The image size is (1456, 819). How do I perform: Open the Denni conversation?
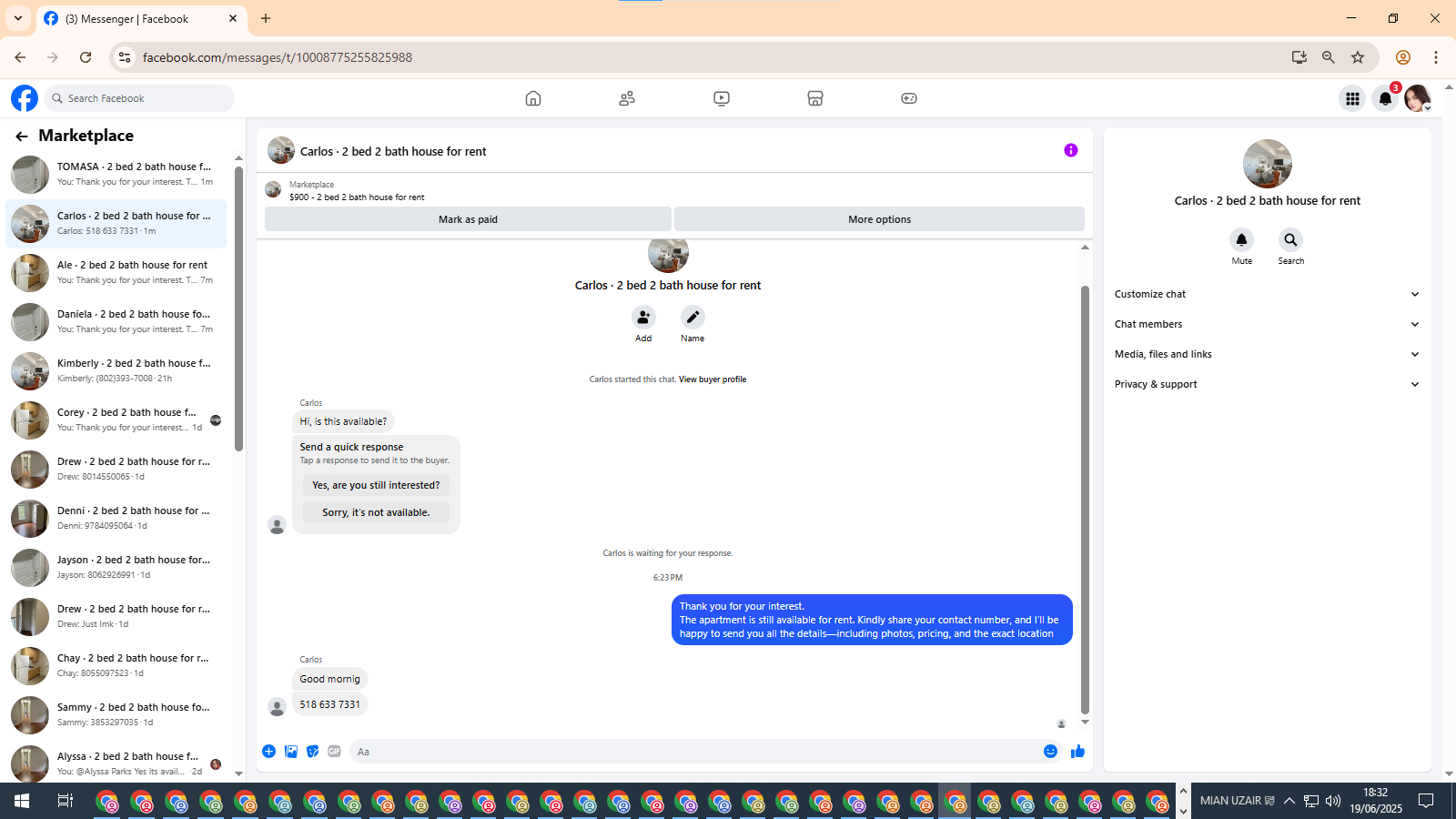coord(116,519)
